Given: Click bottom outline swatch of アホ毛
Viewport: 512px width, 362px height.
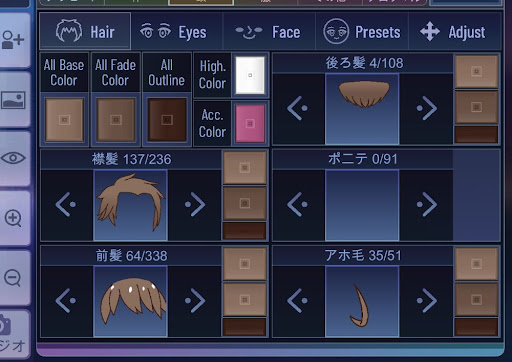Looking at the screenshot, I should coord(476,327).
